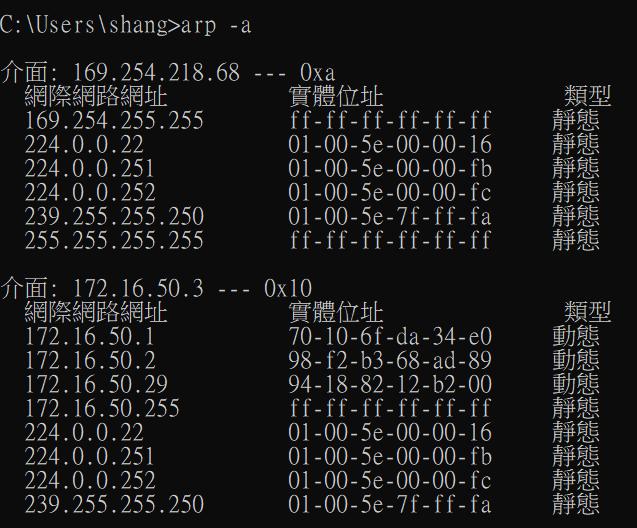This screenshot has height=528, width=637.
Task: Click the 0xa interface index
Action: 318,73
